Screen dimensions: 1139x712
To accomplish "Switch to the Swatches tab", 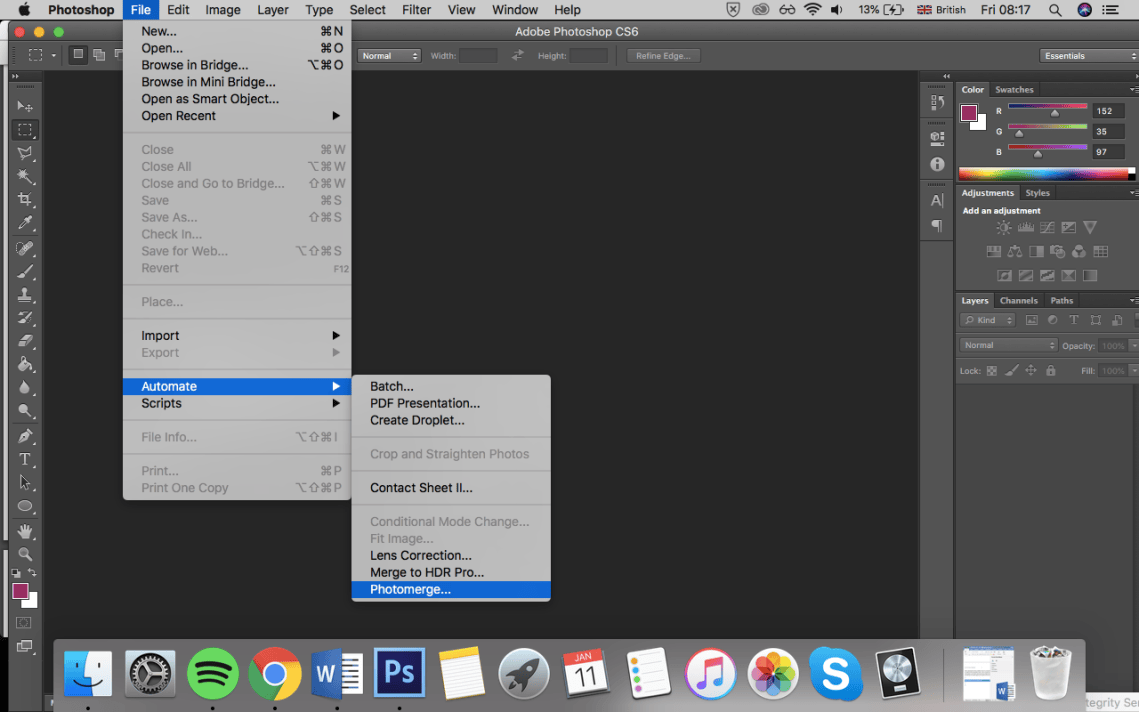I will 1014,89.
